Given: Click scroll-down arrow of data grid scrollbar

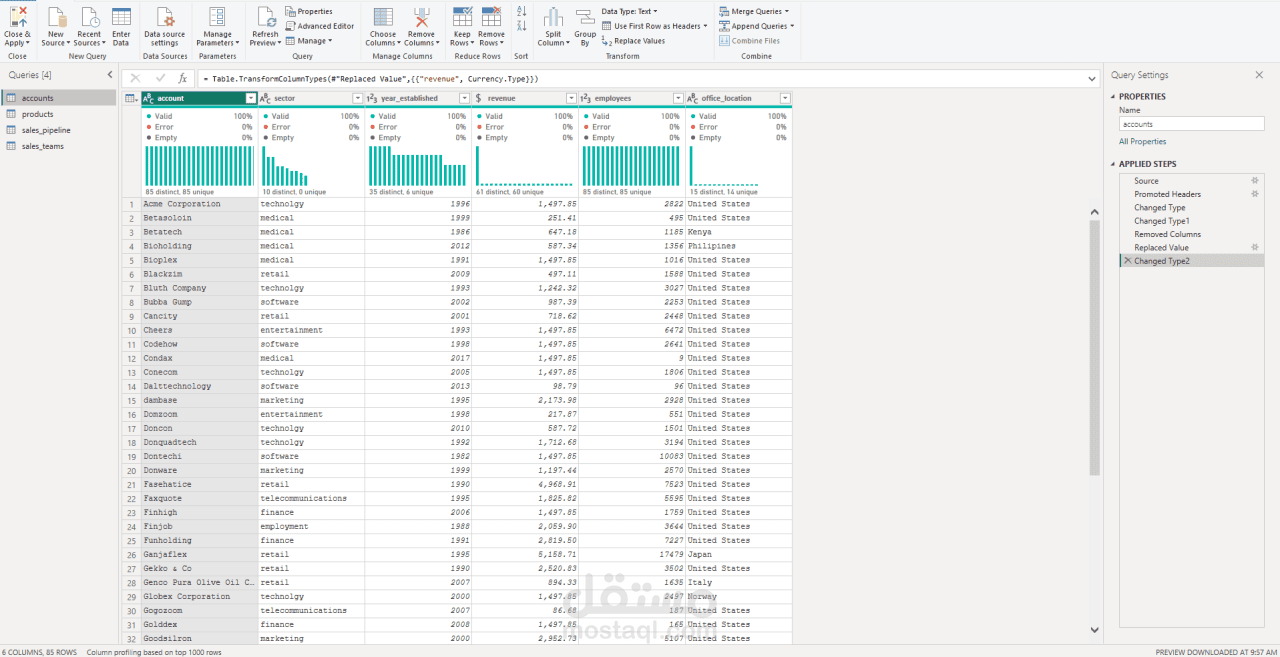Looking at the screenshot, I should tap(1094, 630).
